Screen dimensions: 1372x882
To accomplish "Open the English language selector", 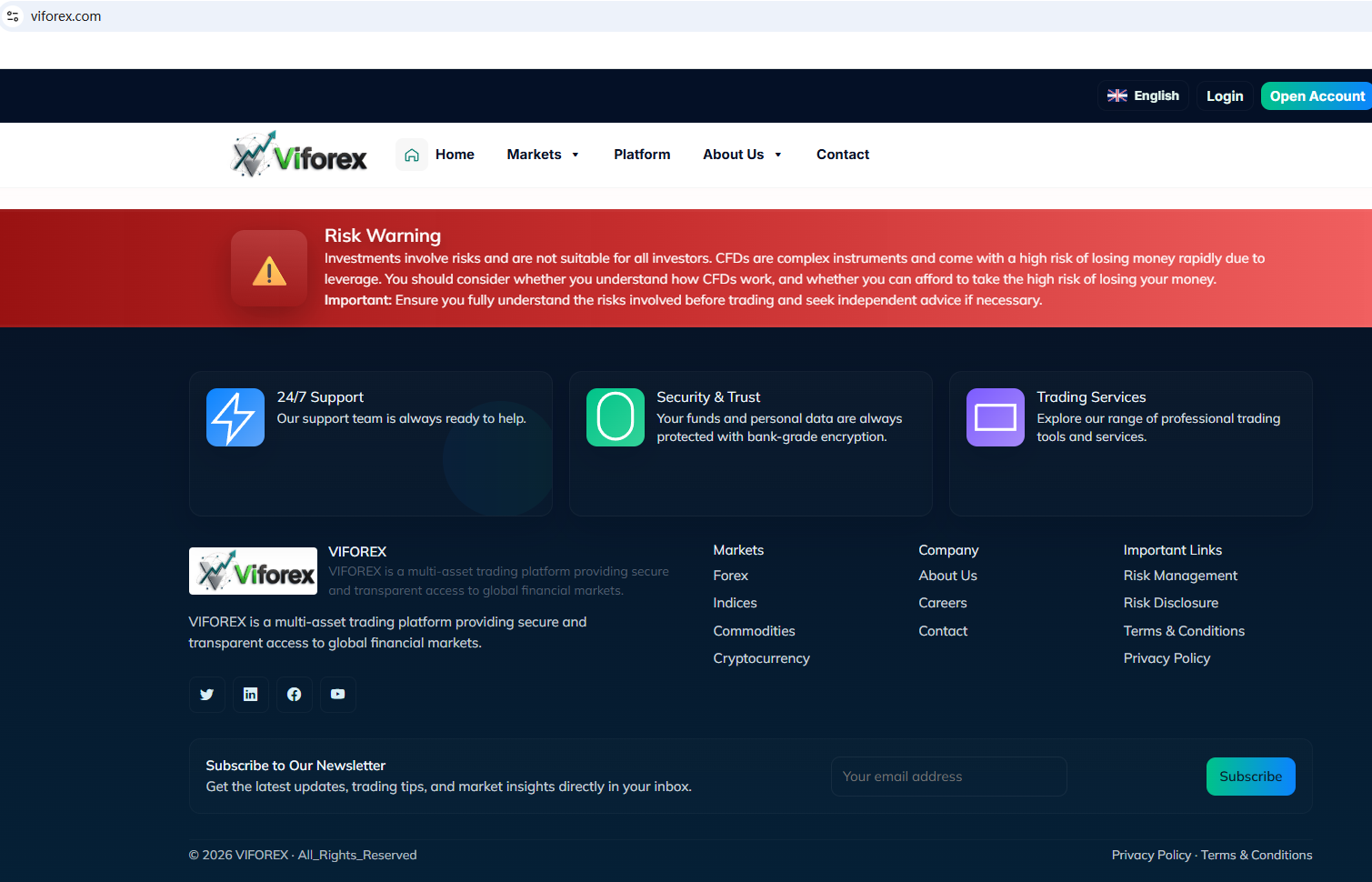I will point(1143,95).
